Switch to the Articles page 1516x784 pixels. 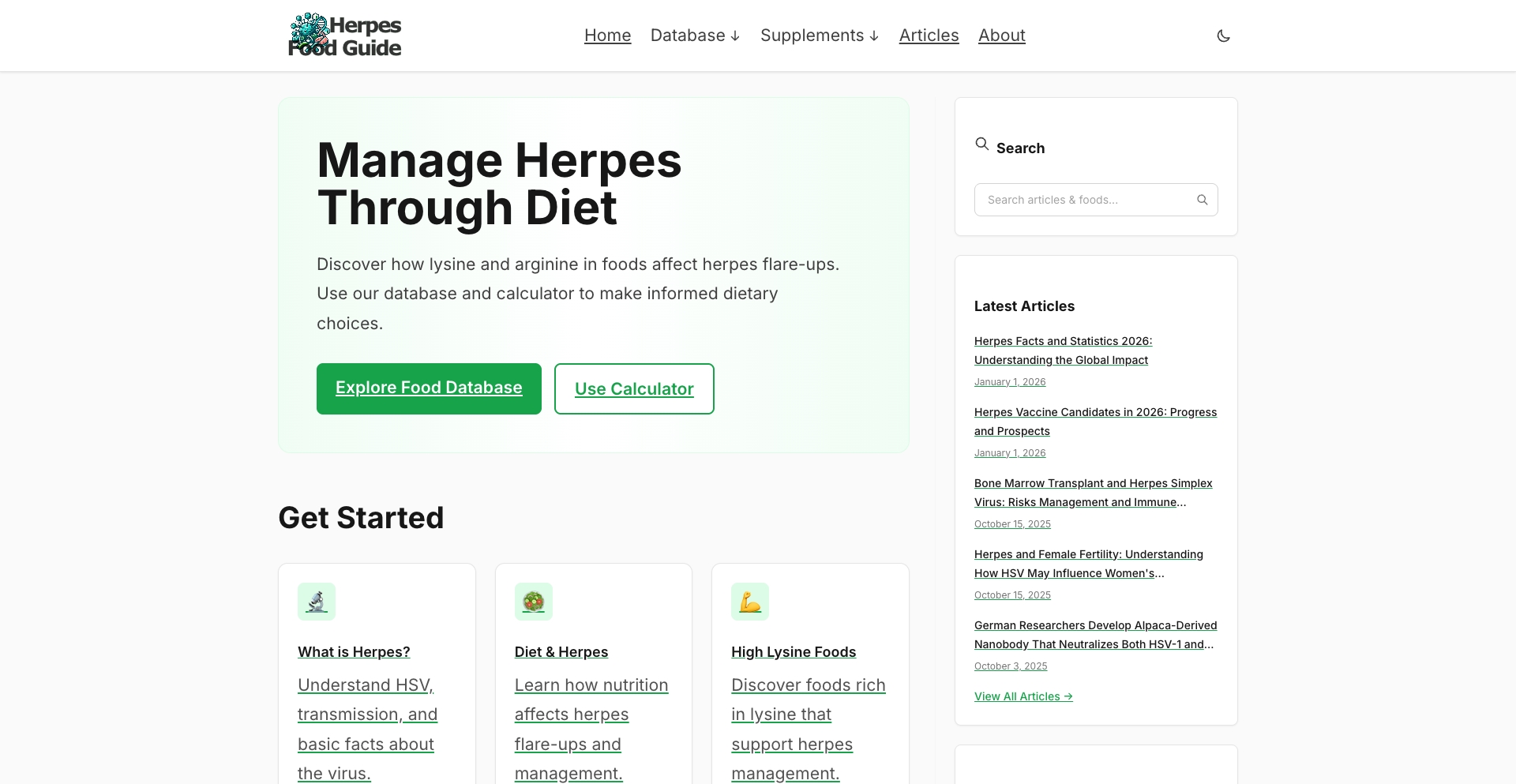pyautogui.click(x=929, y=36)
